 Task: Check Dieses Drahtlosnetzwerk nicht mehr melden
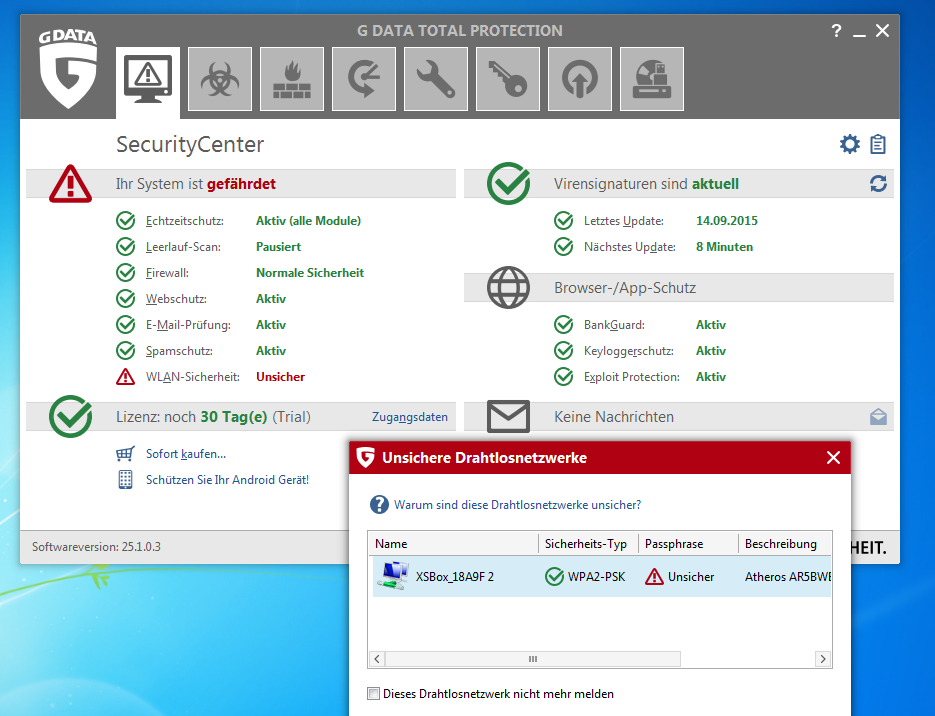(373, 693)
